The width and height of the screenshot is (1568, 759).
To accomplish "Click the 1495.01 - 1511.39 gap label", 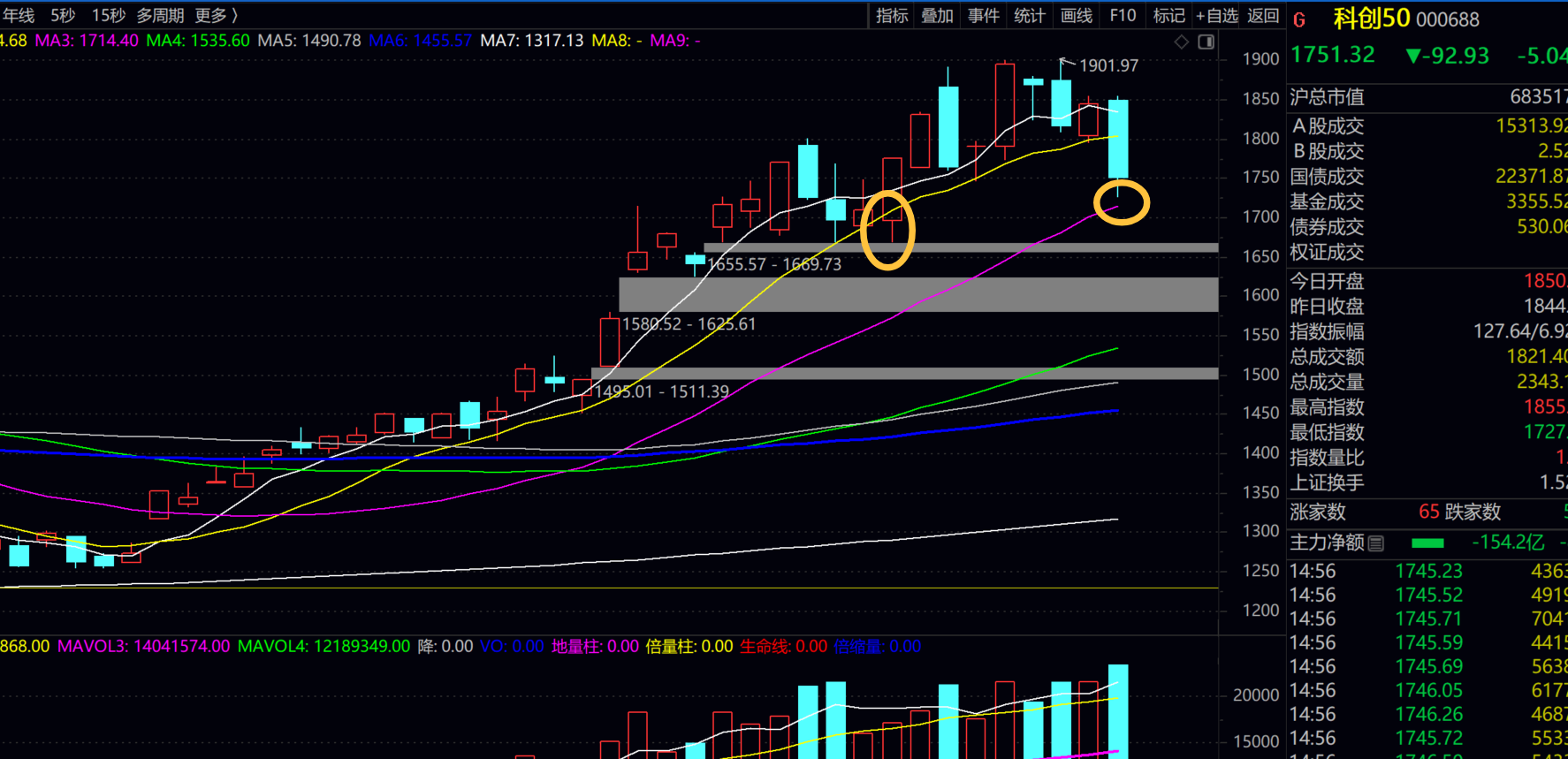I will 662,391.
